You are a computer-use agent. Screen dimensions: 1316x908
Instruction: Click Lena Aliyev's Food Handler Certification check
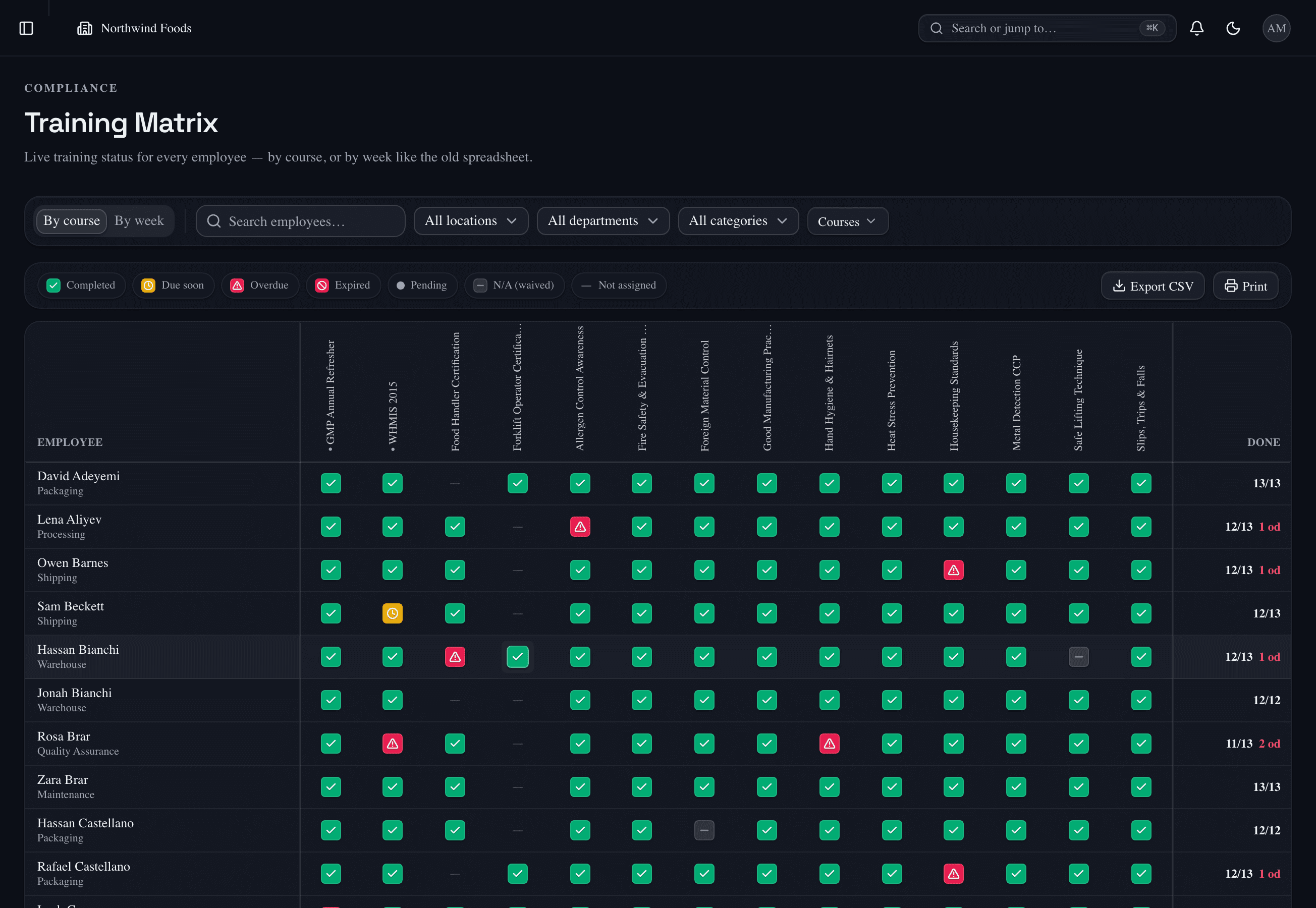click(x=455, y=527)
